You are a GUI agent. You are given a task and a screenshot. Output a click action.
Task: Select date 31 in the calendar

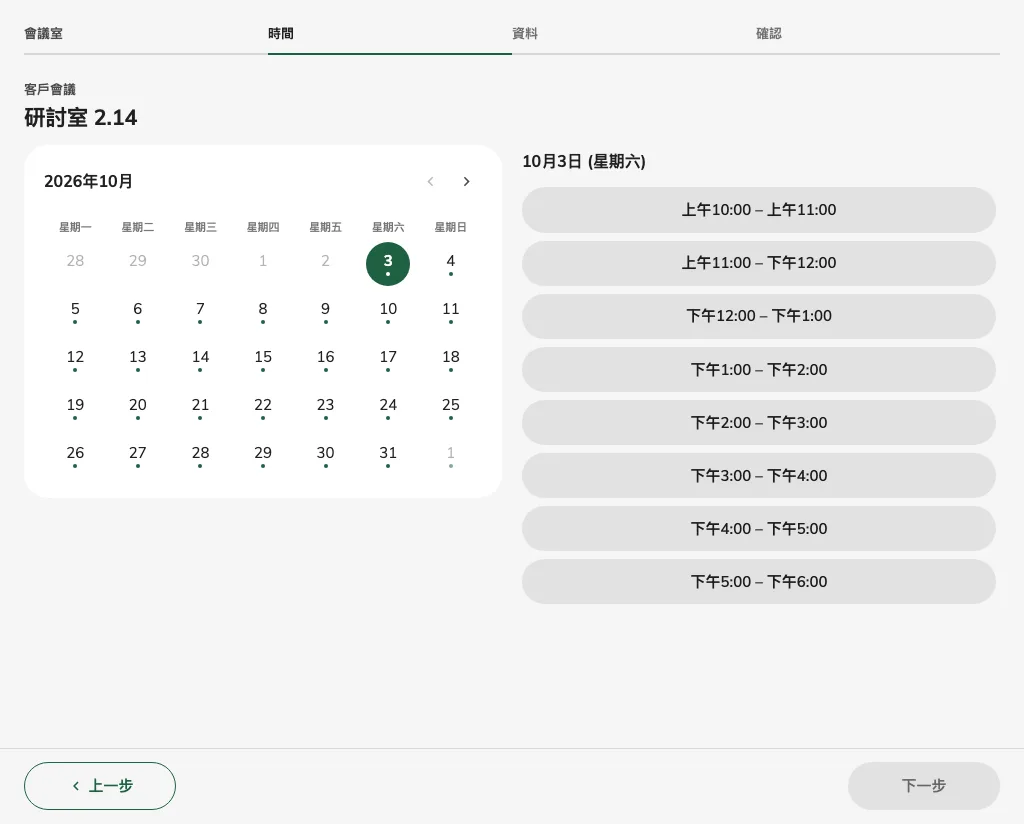[x=388, y=456]
